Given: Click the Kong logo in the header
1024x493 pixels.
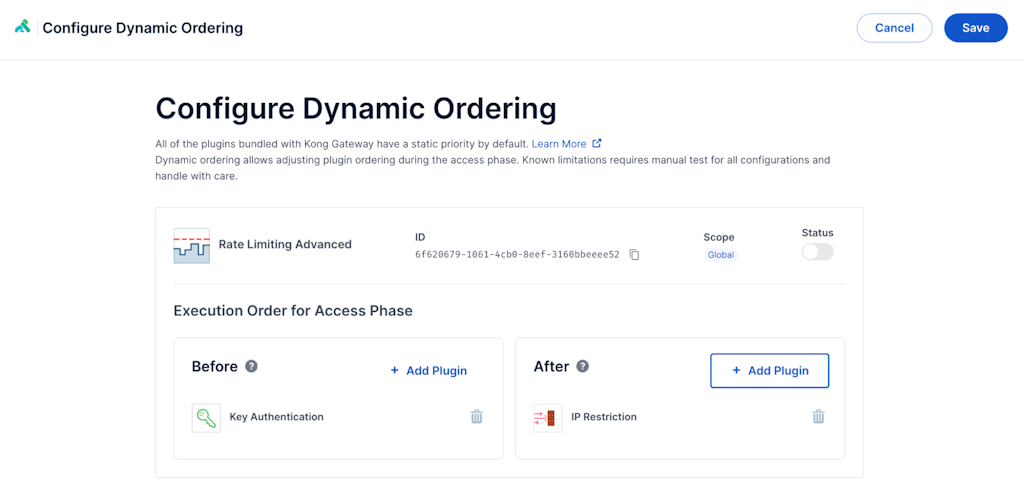Looking at the screenshot, I should tap(22, 27).
